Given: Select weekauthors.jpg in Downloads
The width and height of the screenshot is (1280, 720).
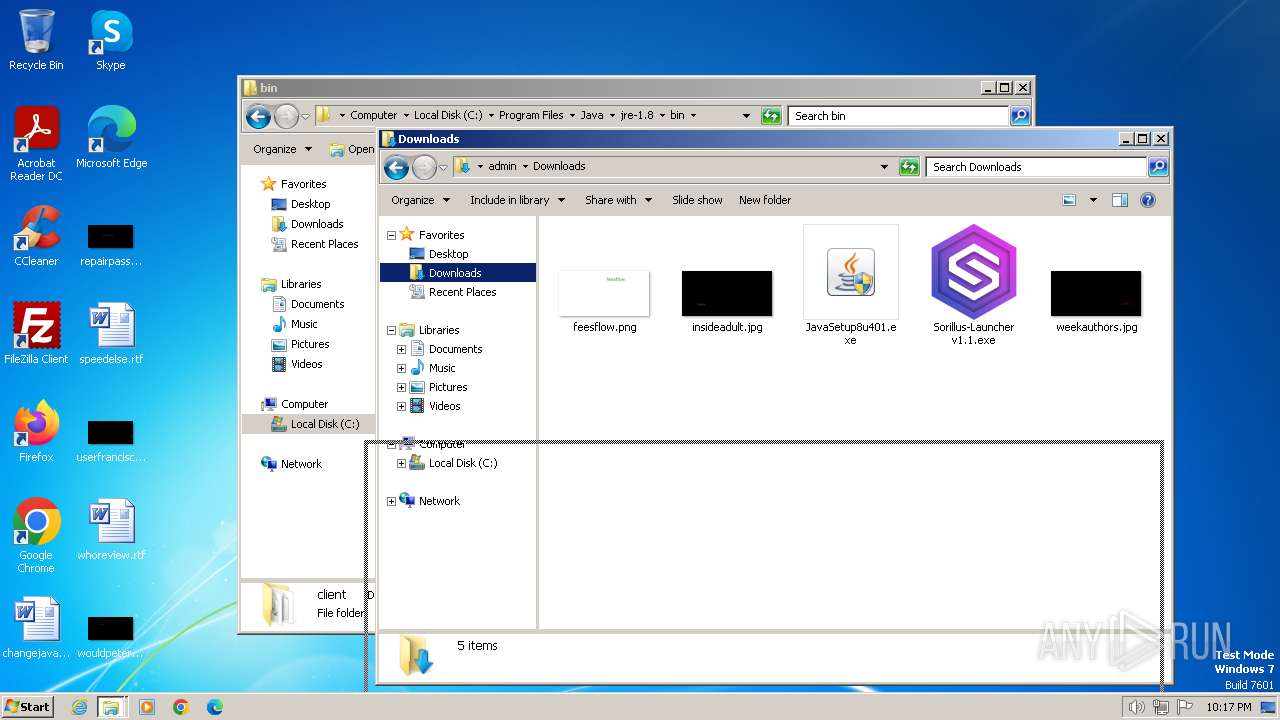Looking at the screenshot, I should (1096, 302).
